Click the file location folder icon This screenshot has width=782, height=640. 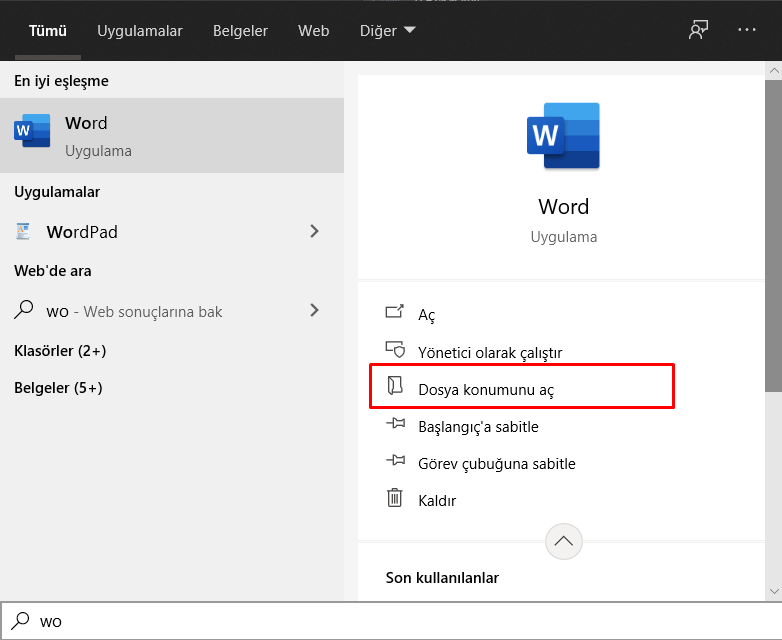coord(395,386)
